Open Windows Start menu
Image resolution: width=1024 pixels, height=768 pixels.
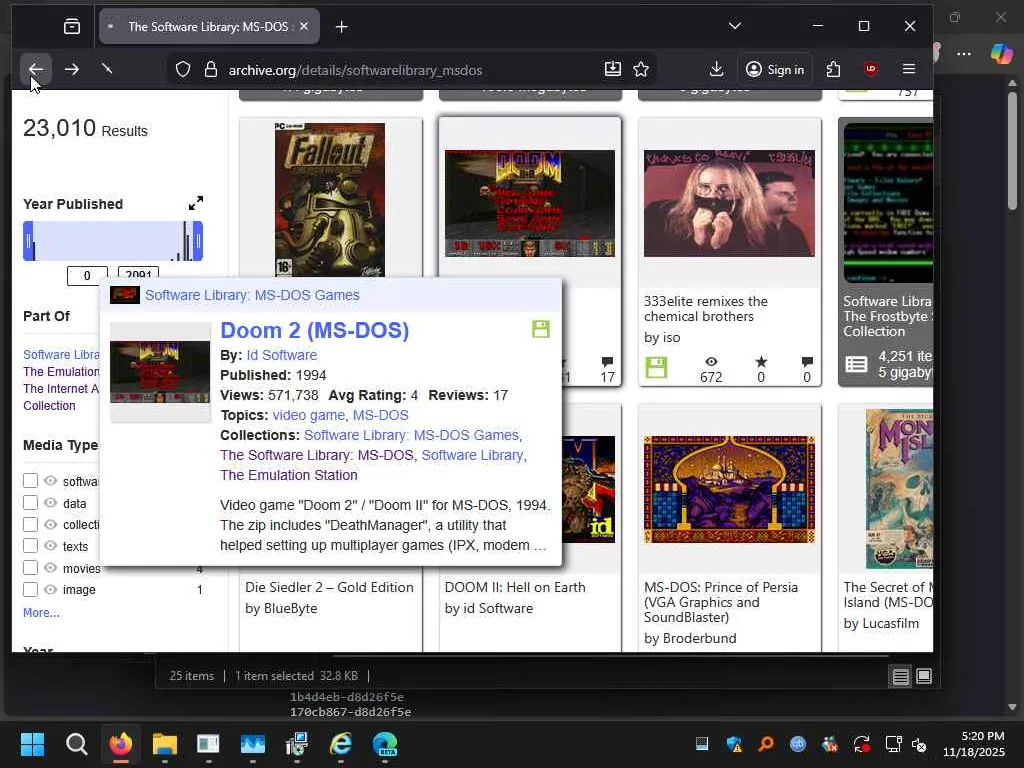click(x=32, y=744)
